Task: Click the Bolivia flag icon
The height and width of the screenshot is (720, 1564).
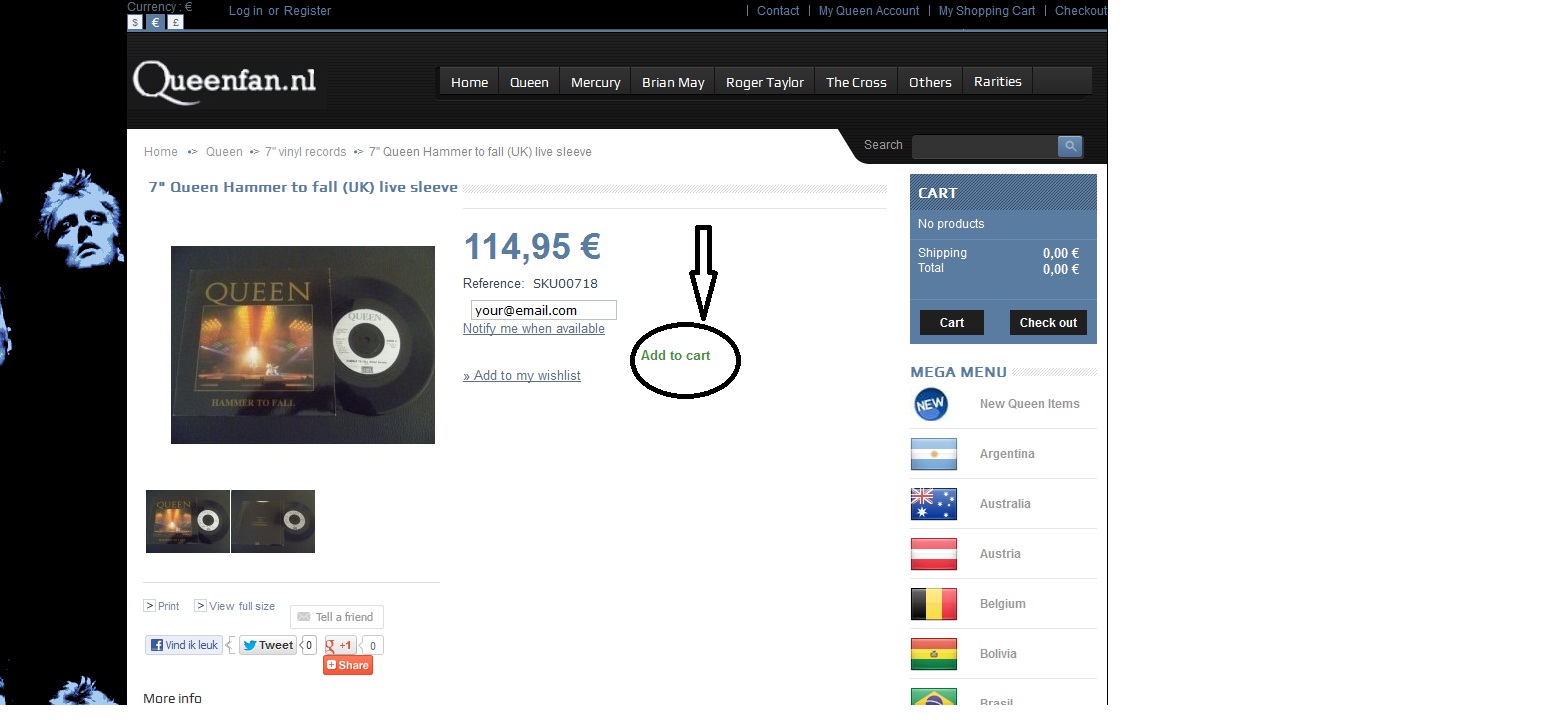Action: coord(934,654)
